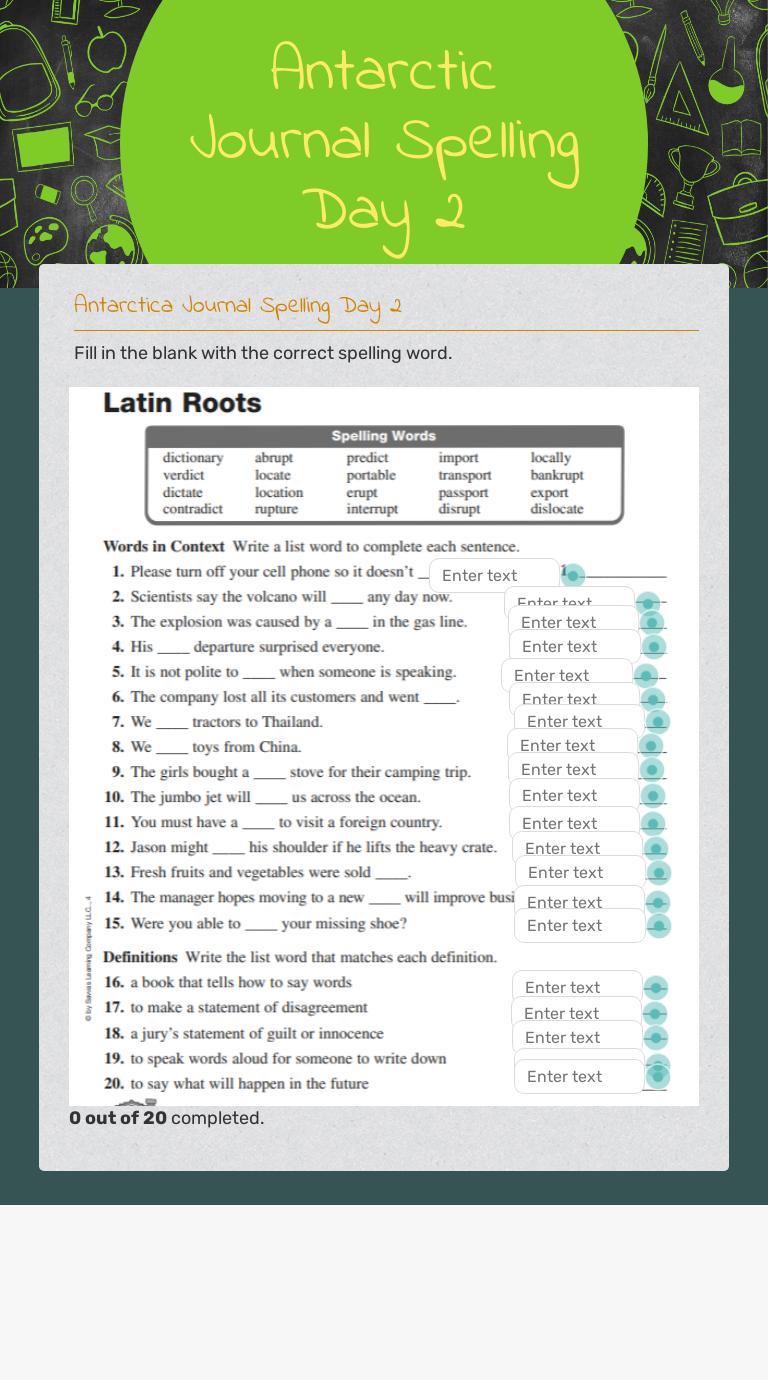Click the answer box for 'tractors to Thailand' sentence
This screenshot has height=1380, width=768.
coord(579,721)
